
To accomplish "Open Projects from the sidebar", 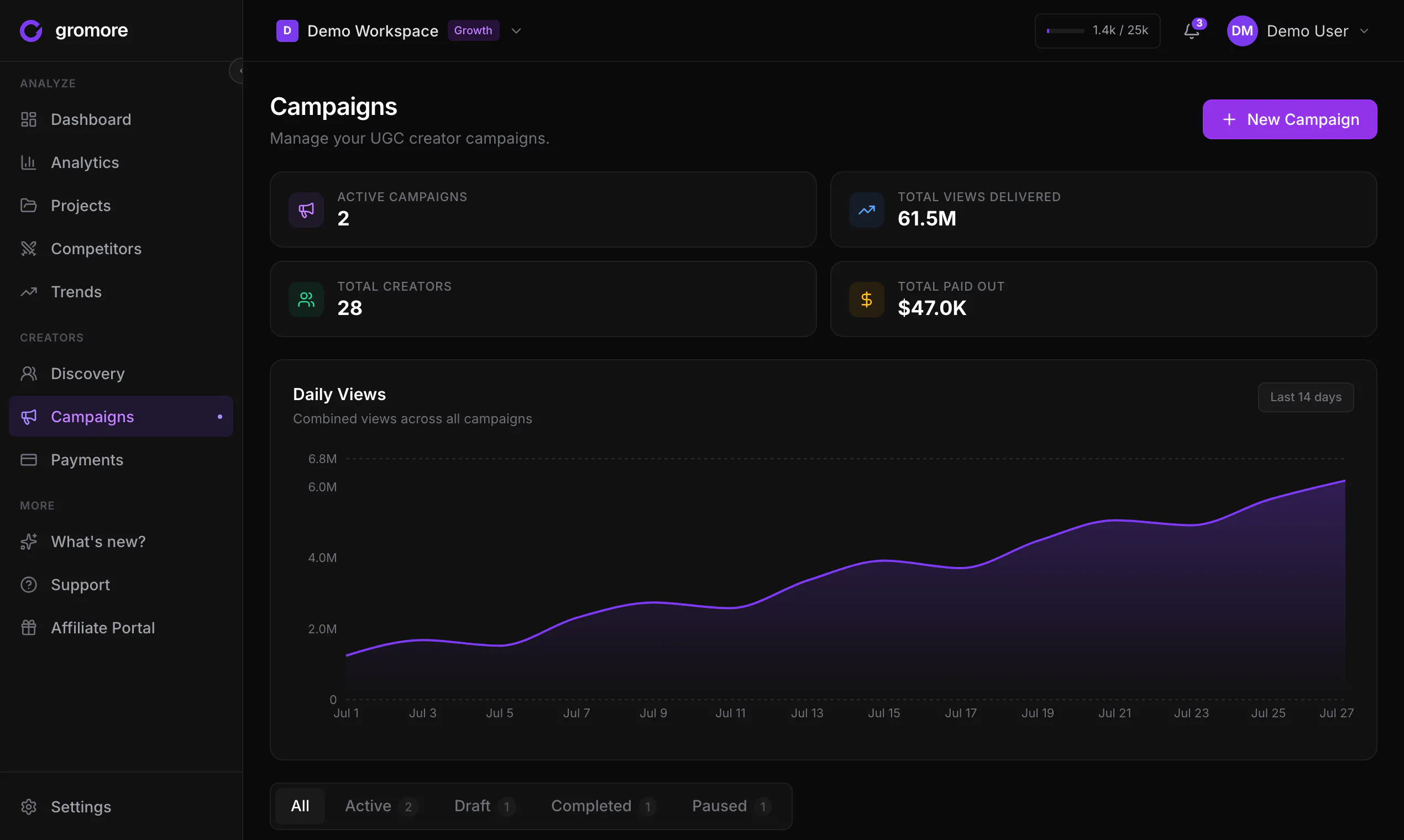I will (x=121, y=206).
